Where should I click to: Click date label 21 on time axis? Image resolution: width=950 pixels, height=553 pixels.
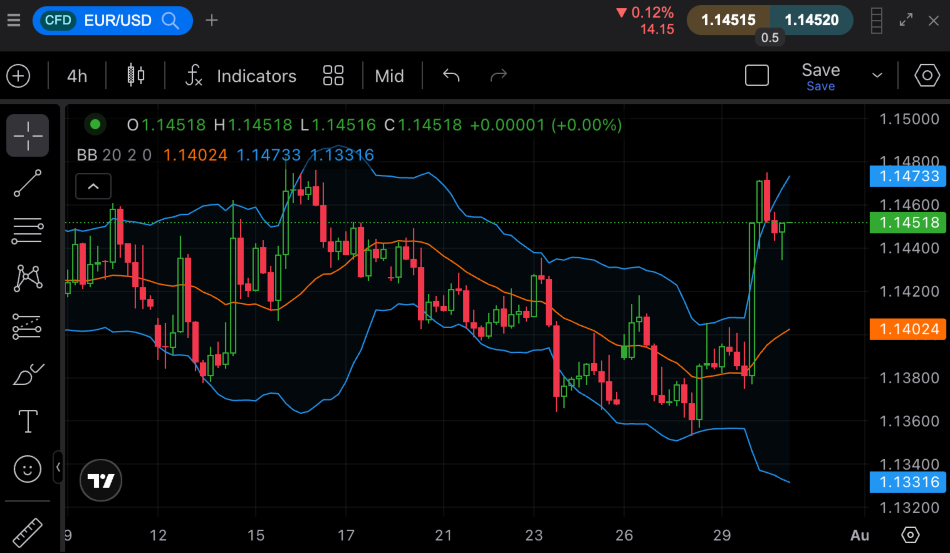[x=443, y=535]
